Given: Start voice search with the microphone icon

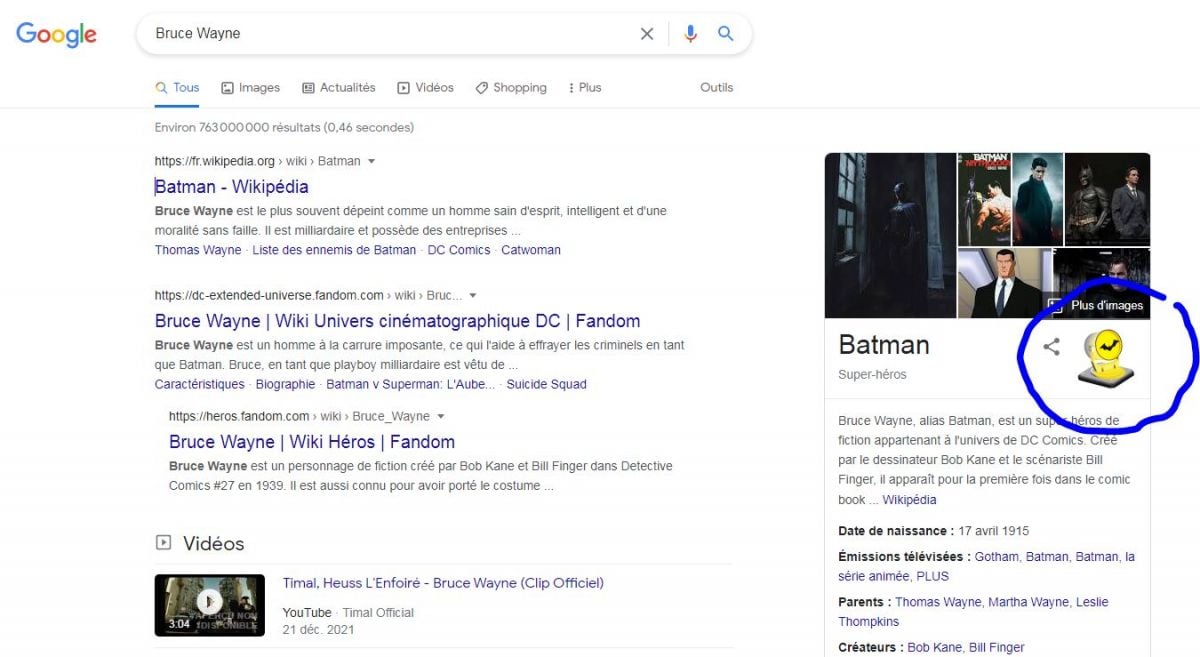Looking at the screenshot, I should pos(690,34).
